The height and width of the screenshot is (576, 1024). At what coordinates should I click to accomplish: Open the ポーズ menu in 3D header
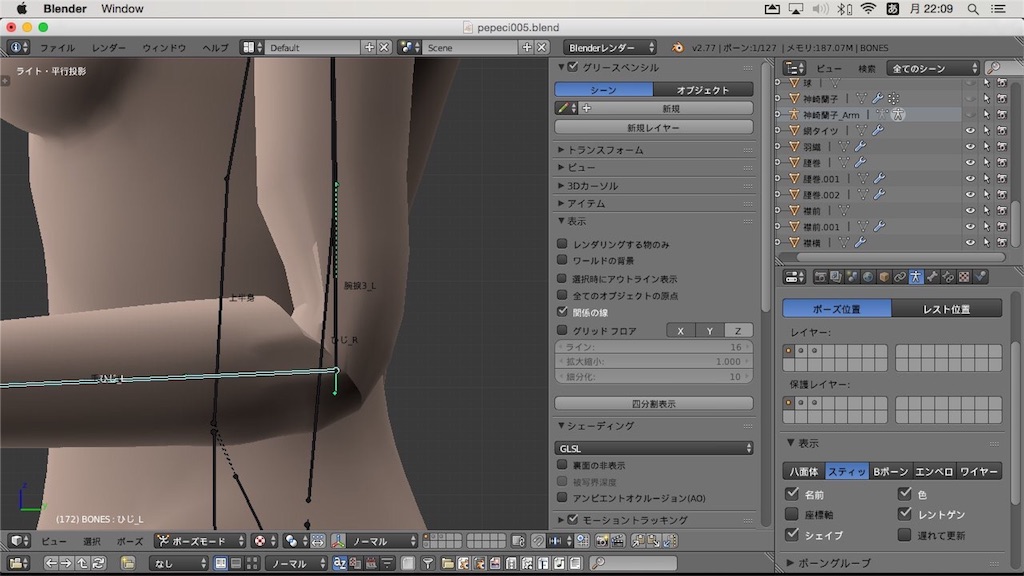tap(129, 541)
